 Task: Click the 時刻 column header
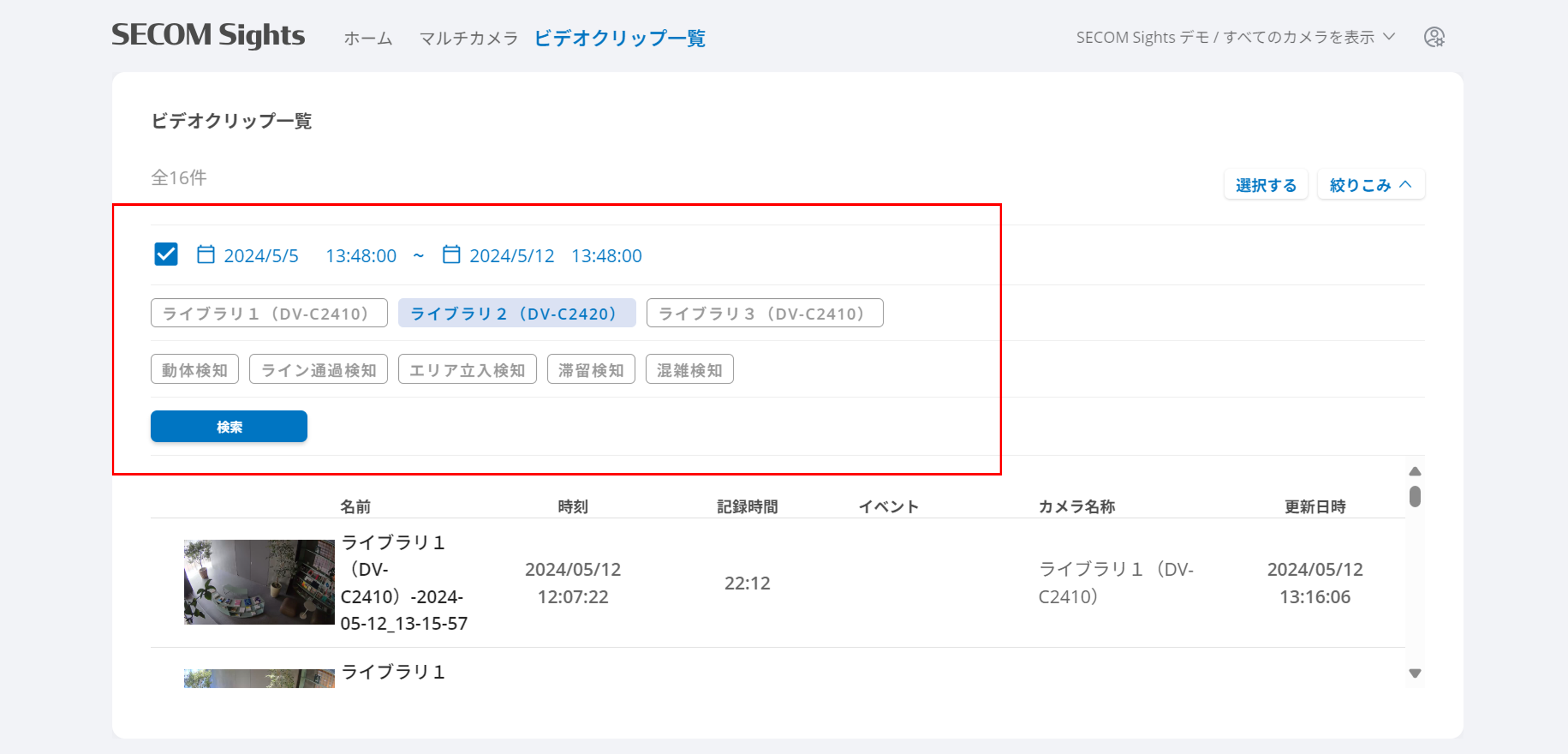[573, 506]
